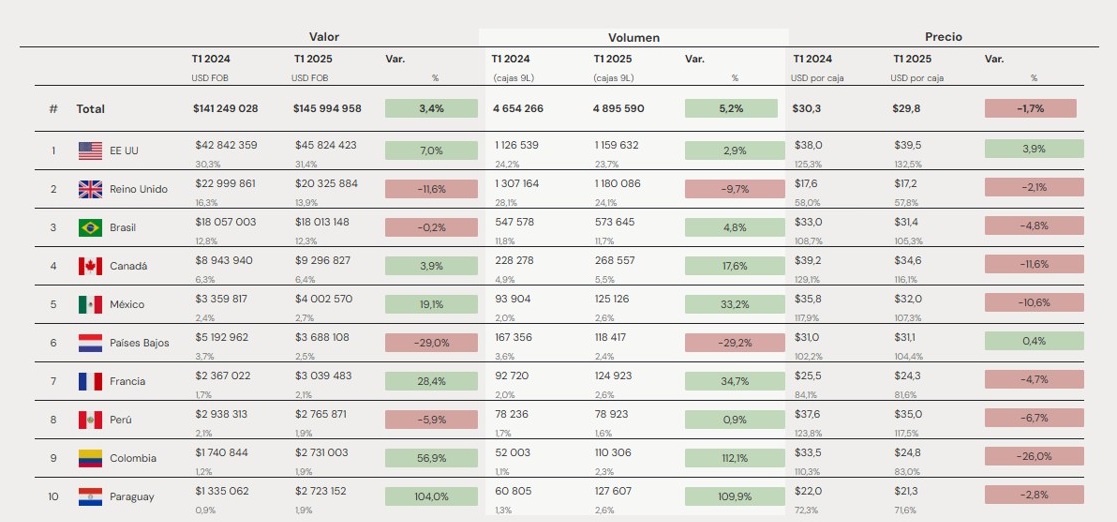
Task: Select the Brasil flag icon
Action: [x=90, y=228]
